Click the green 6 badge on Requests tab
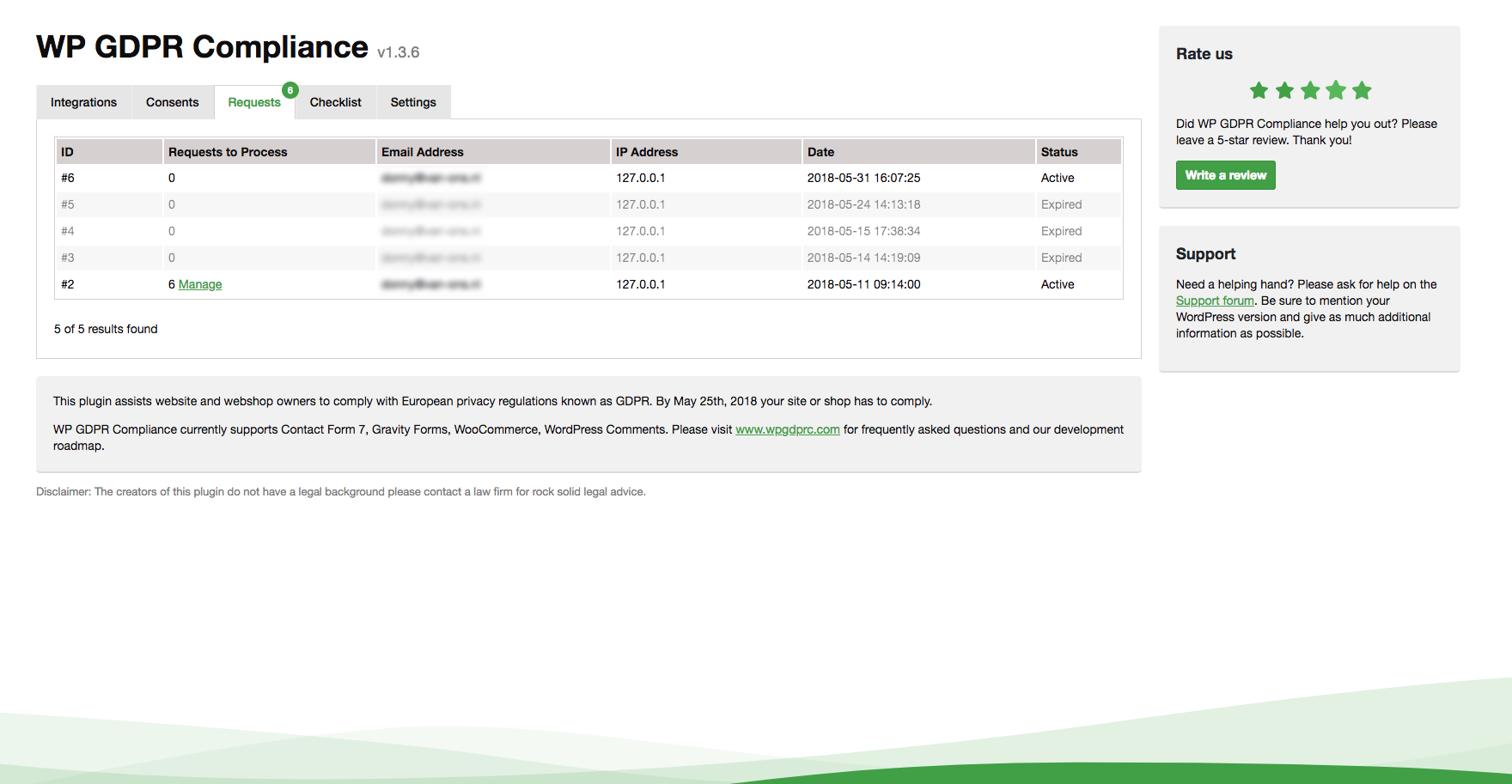 click(290, 90)
